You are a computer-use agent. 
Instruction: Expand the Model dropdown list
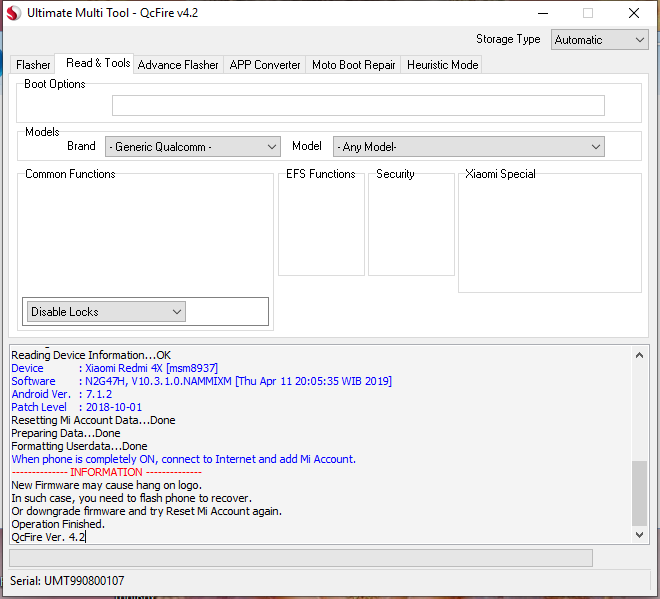[468, 147]
